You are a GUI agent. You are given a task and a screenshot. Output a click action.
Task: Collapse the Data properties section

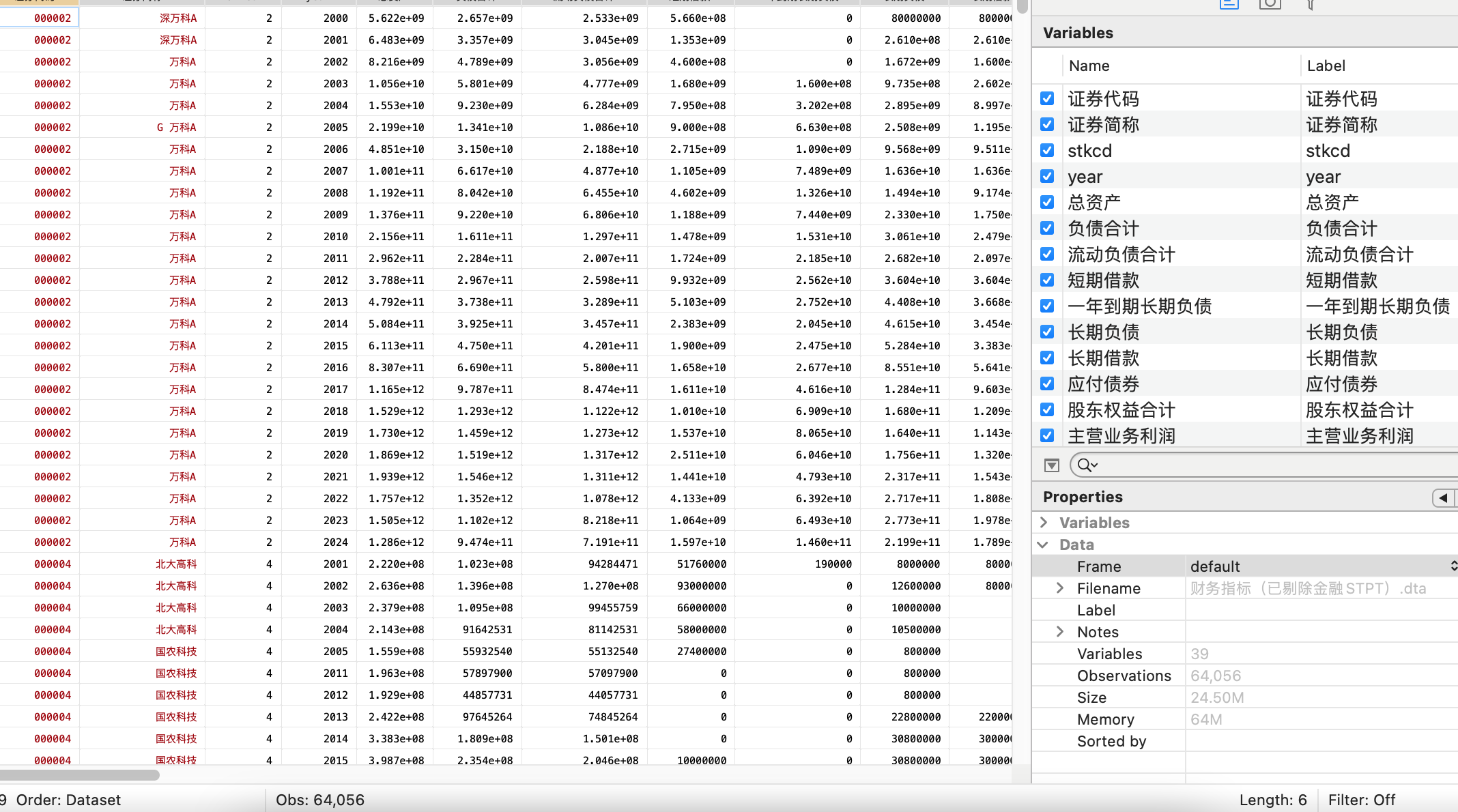[1043, 545]
